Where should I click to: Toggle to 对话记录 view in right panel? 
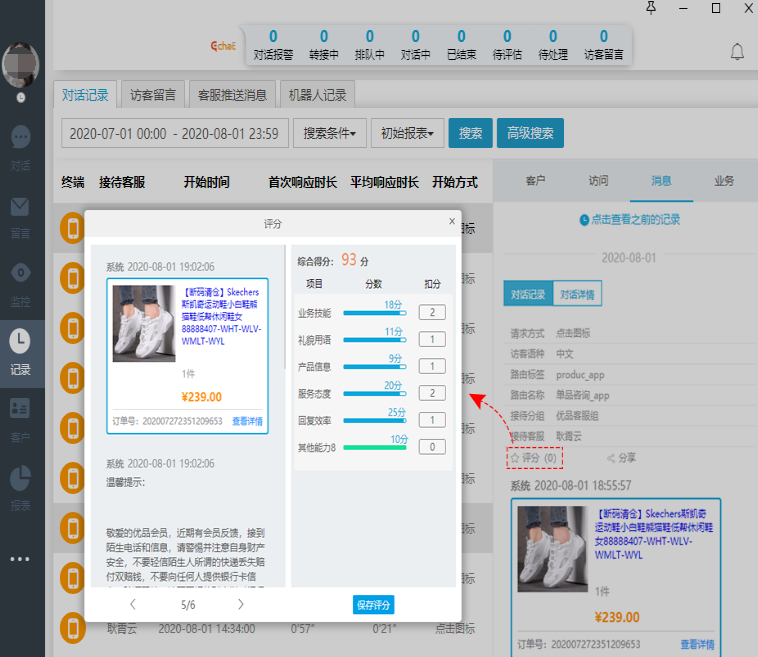[528, 294]
